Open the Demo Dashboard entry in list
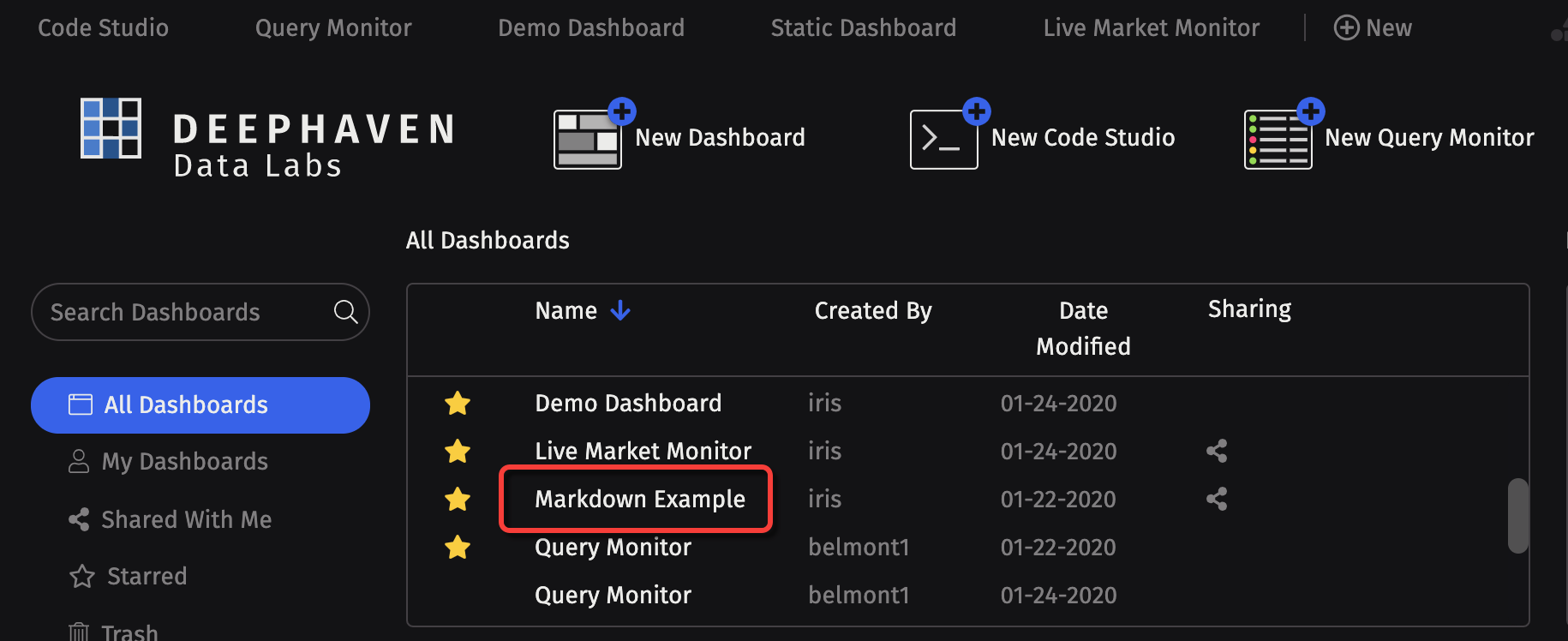Image resolution: width=1568 pixels, height=641 pixels. [x=628, y=403]
